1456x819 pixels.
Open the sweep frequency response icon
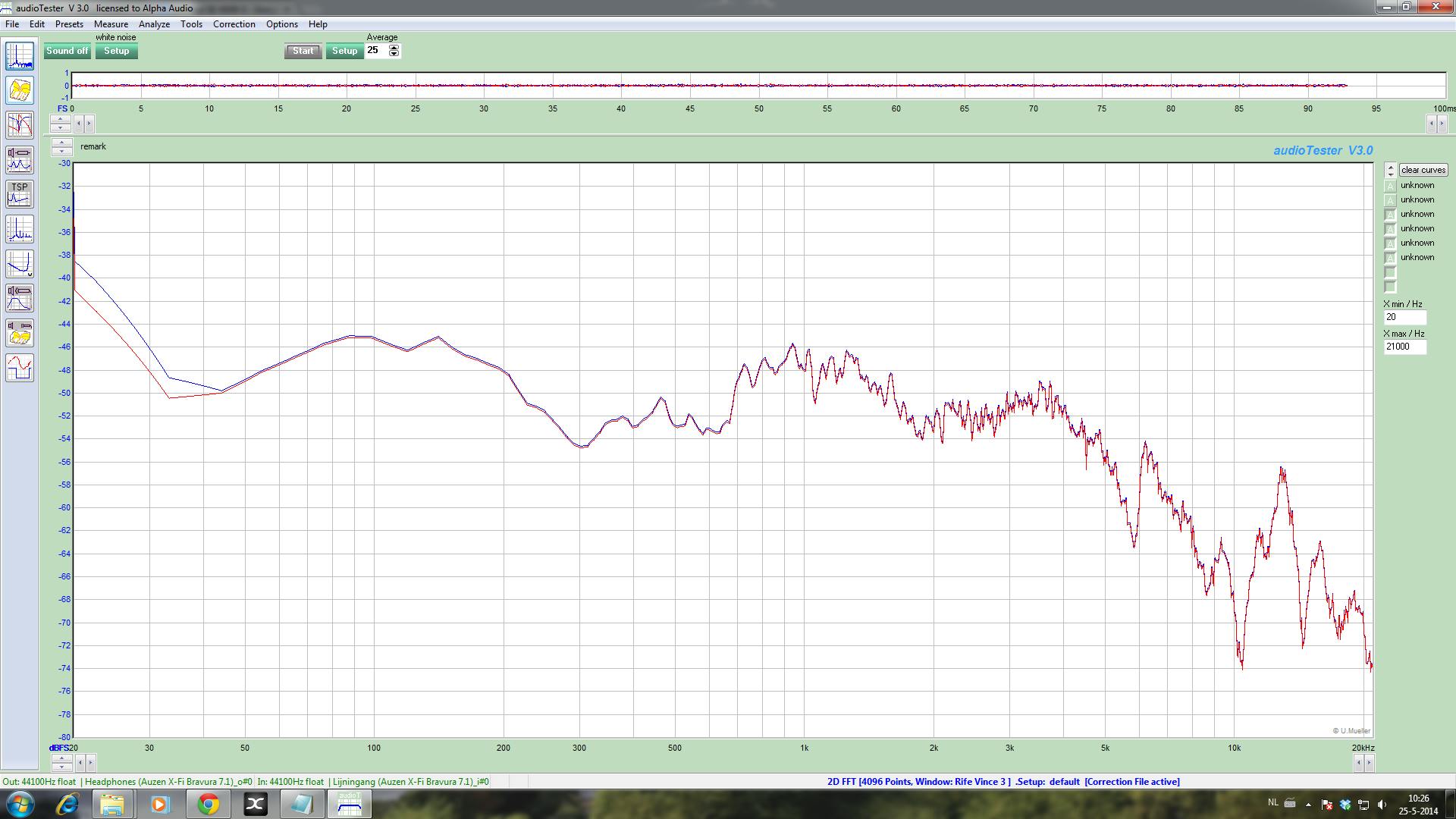pyautogui.click(x=20, y=264)
